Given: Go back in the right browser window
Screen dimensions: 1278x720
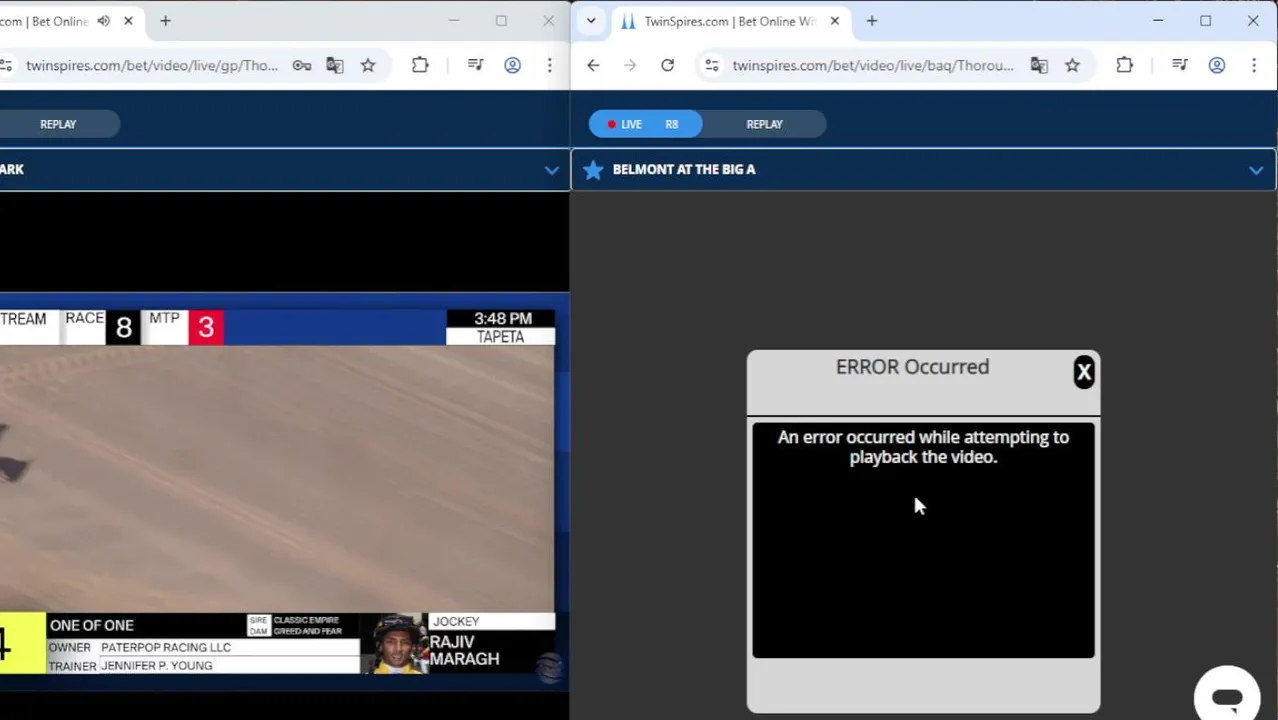Looking at the screenshot, I should point(593,65).
